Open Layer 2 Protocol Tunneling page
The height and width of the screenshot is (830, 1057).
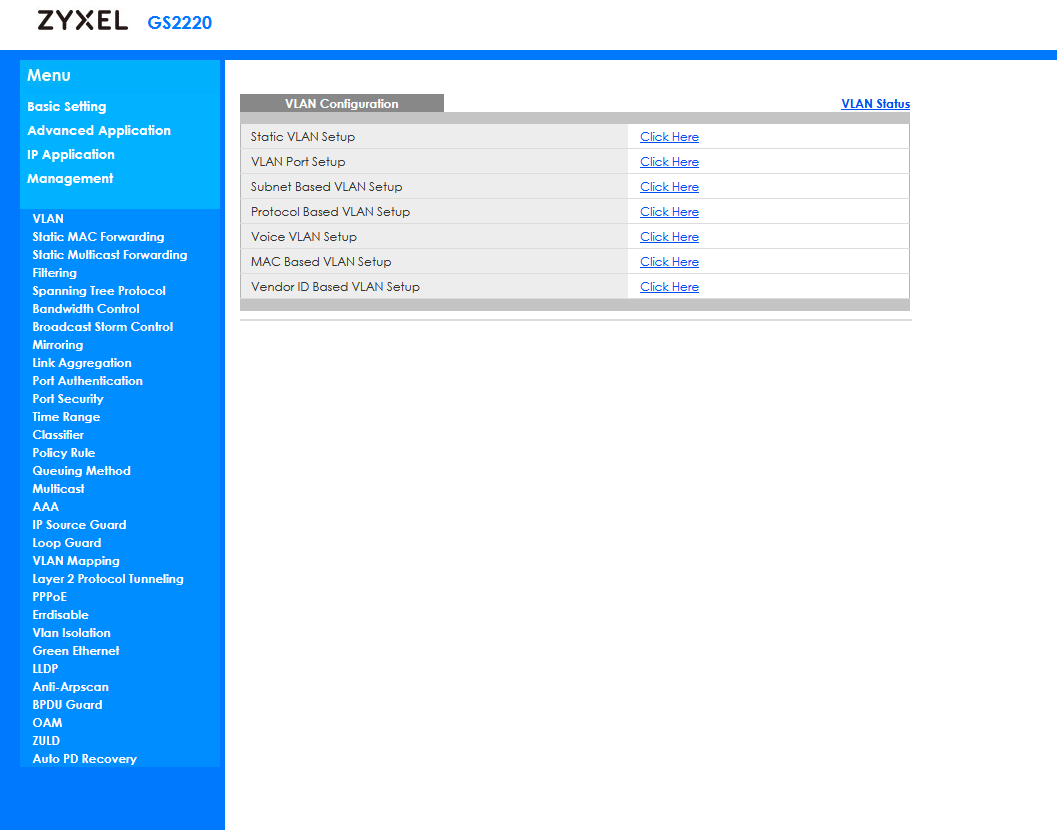click(108, 579)
